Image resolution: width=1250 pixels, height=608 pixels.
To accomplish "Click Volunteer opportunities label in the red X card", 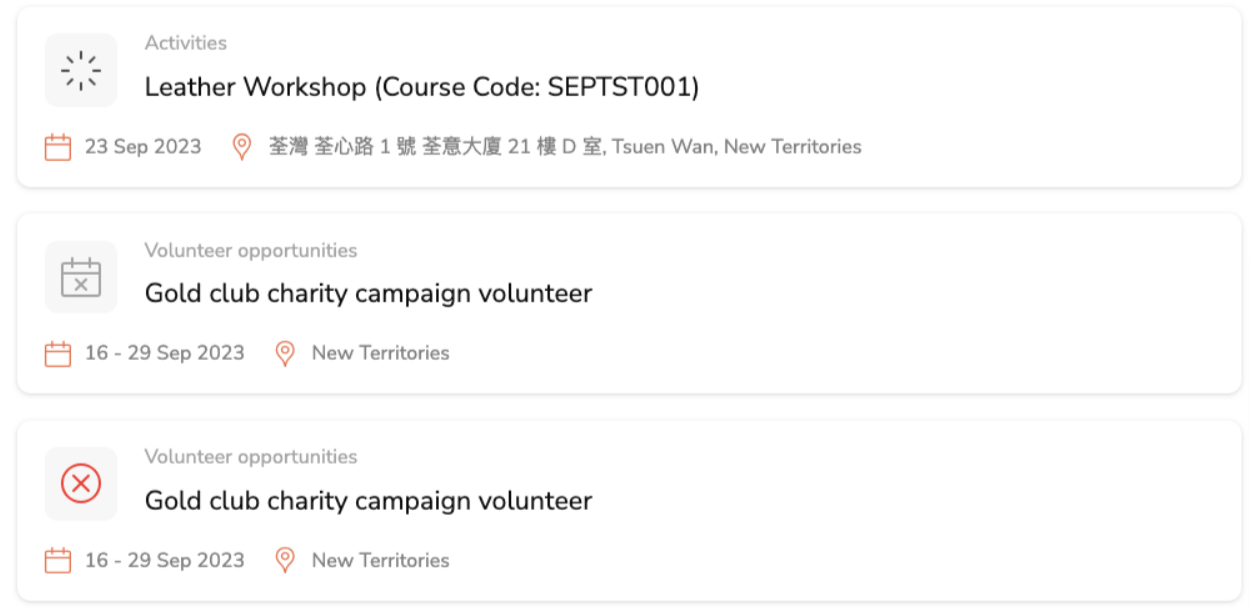I will [250, 457].
